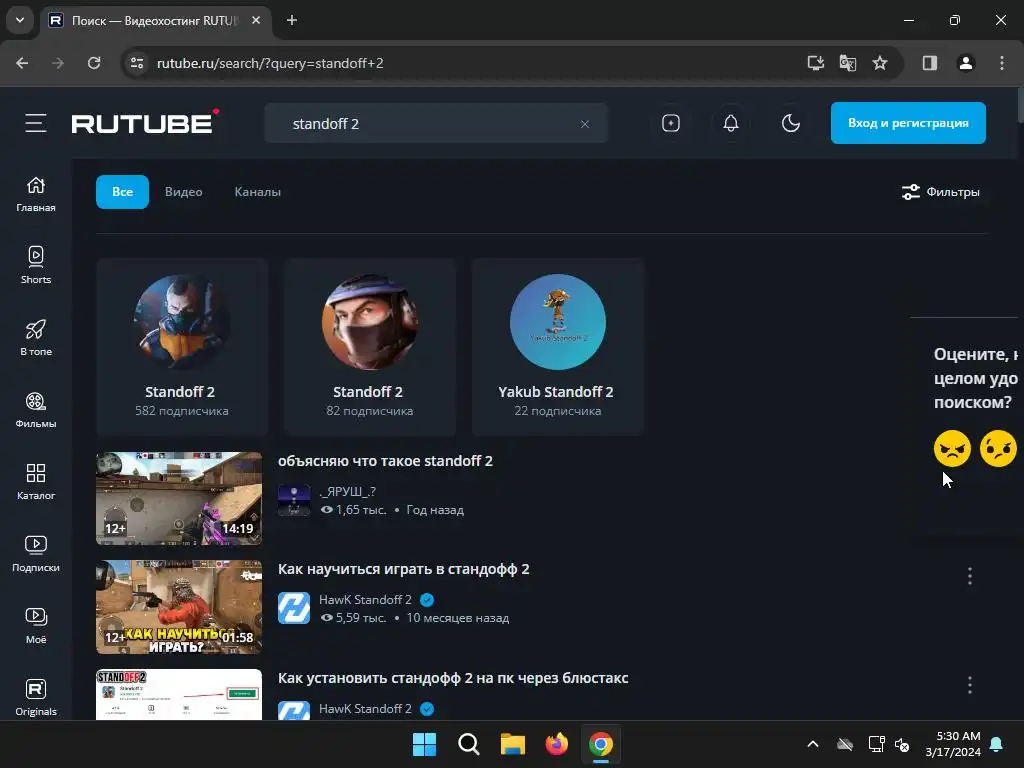The image size is (1024, 768).
Task: Close the Поиск — Видеохостинг RUTUBE tab
Action: 256,20
